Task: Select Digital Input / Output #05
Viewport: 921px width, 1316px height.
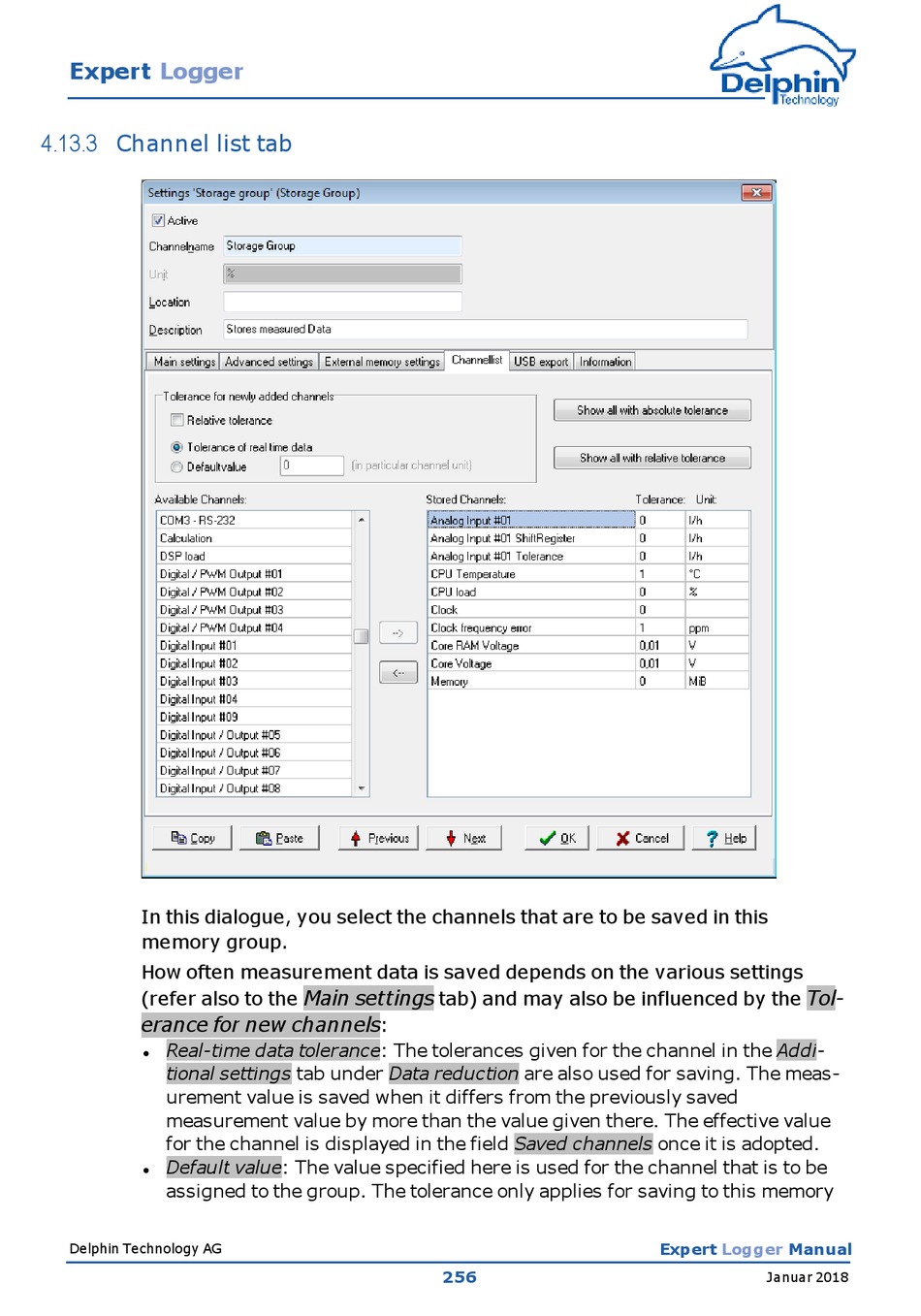Action: [x=255, y=735]
